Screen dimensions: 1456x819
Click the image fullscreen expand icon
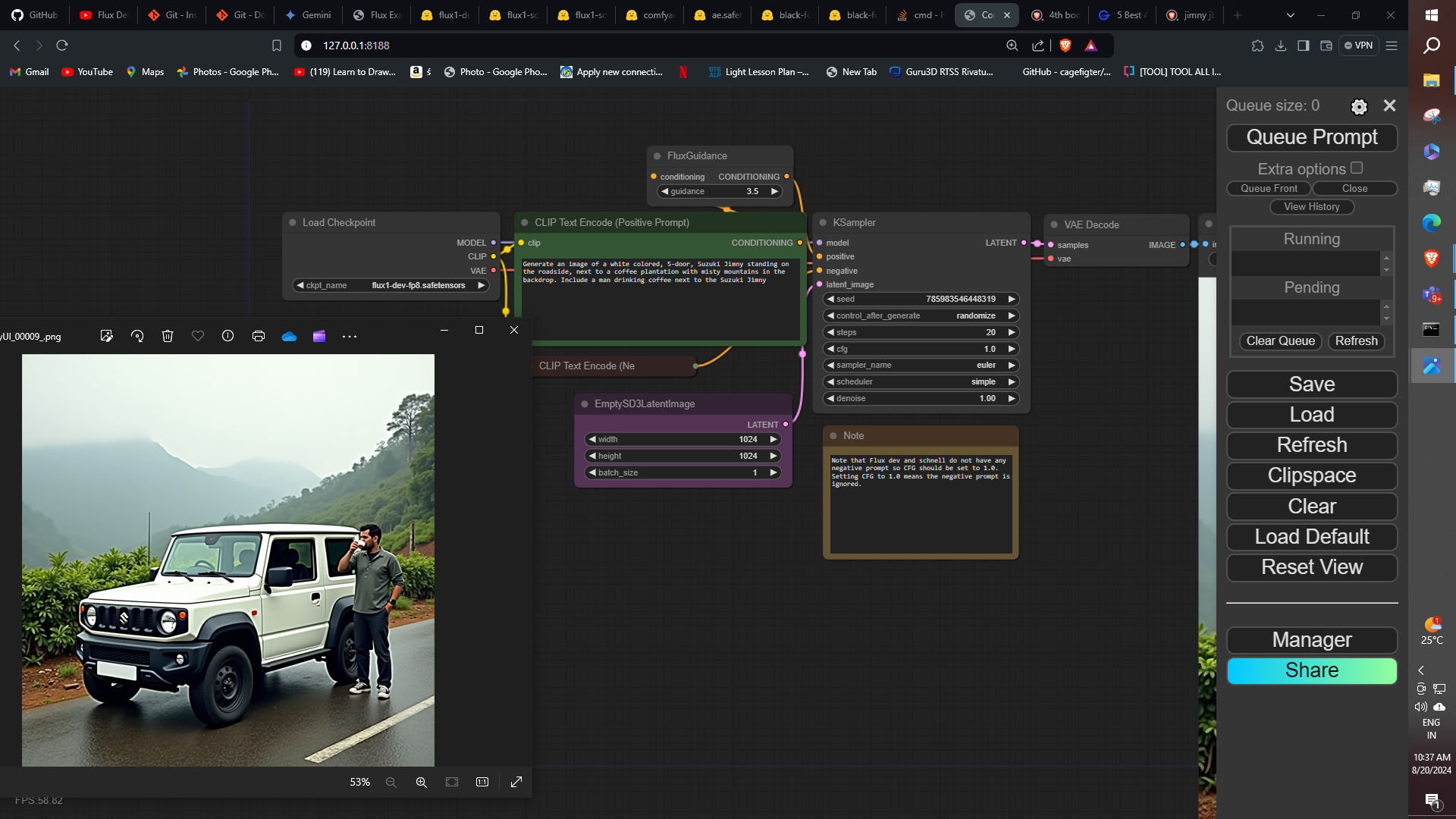[516, 782]
